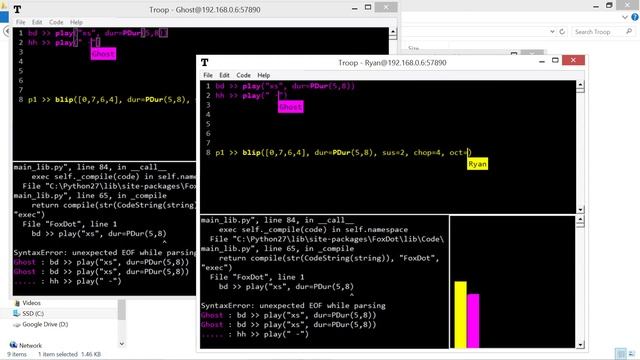Click scroll down arrow of Ryan console pane
Viewport: 640px width, 360px height.
click(x=580, y=345)
